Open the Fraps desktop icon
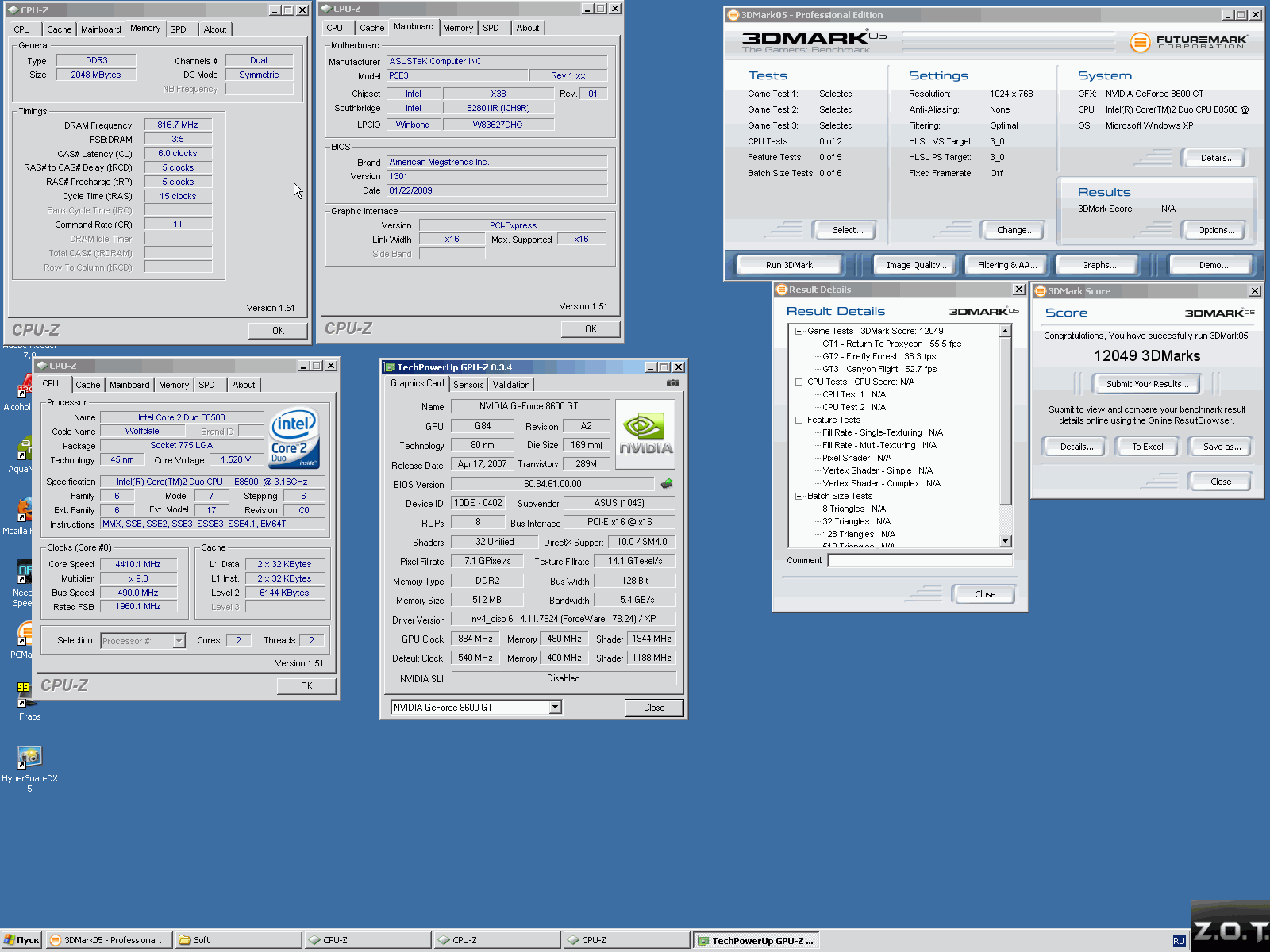1270x952 pixels. coord(29,700)
